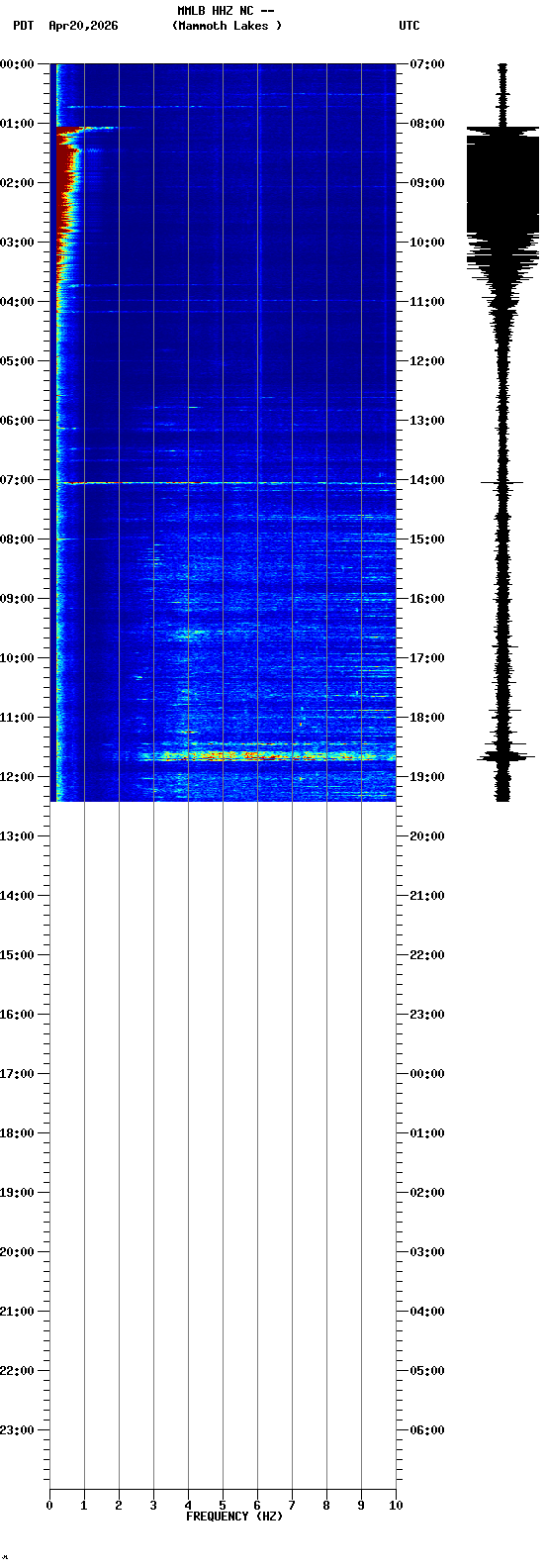Click the 'UTC' timezone label
This screenshot has height=1568, width=546.
point(409,26)
